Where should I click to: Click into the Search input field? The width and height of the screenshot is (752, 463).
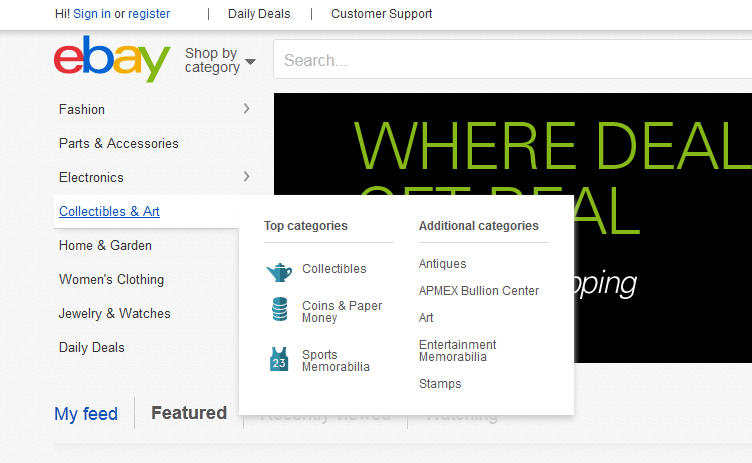[510, 60]
